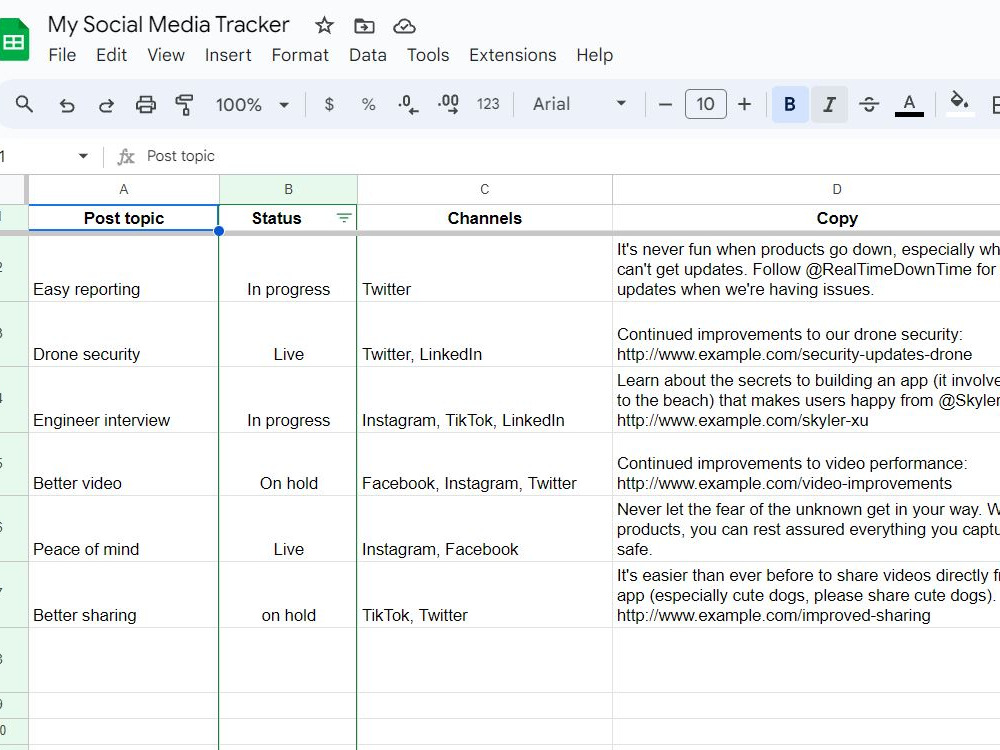Increase font size with plus button

point(744,104)
